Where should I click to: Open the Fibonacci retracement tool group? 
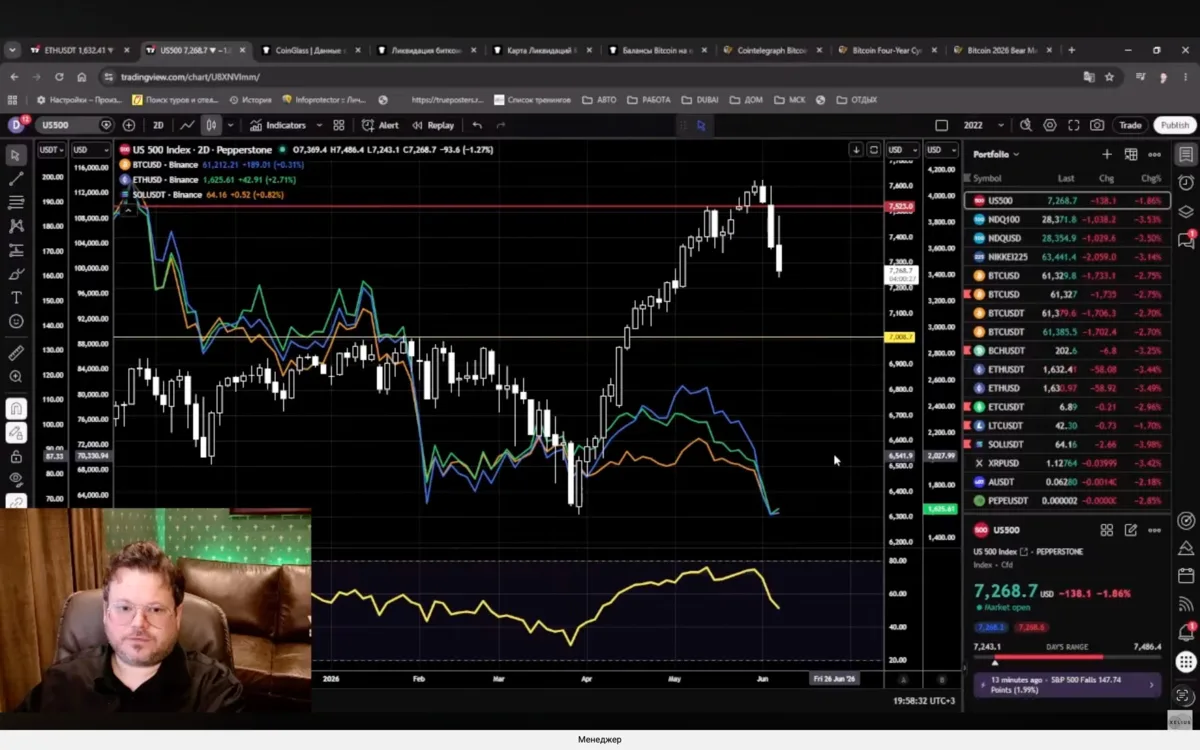[x=16, y=202]
